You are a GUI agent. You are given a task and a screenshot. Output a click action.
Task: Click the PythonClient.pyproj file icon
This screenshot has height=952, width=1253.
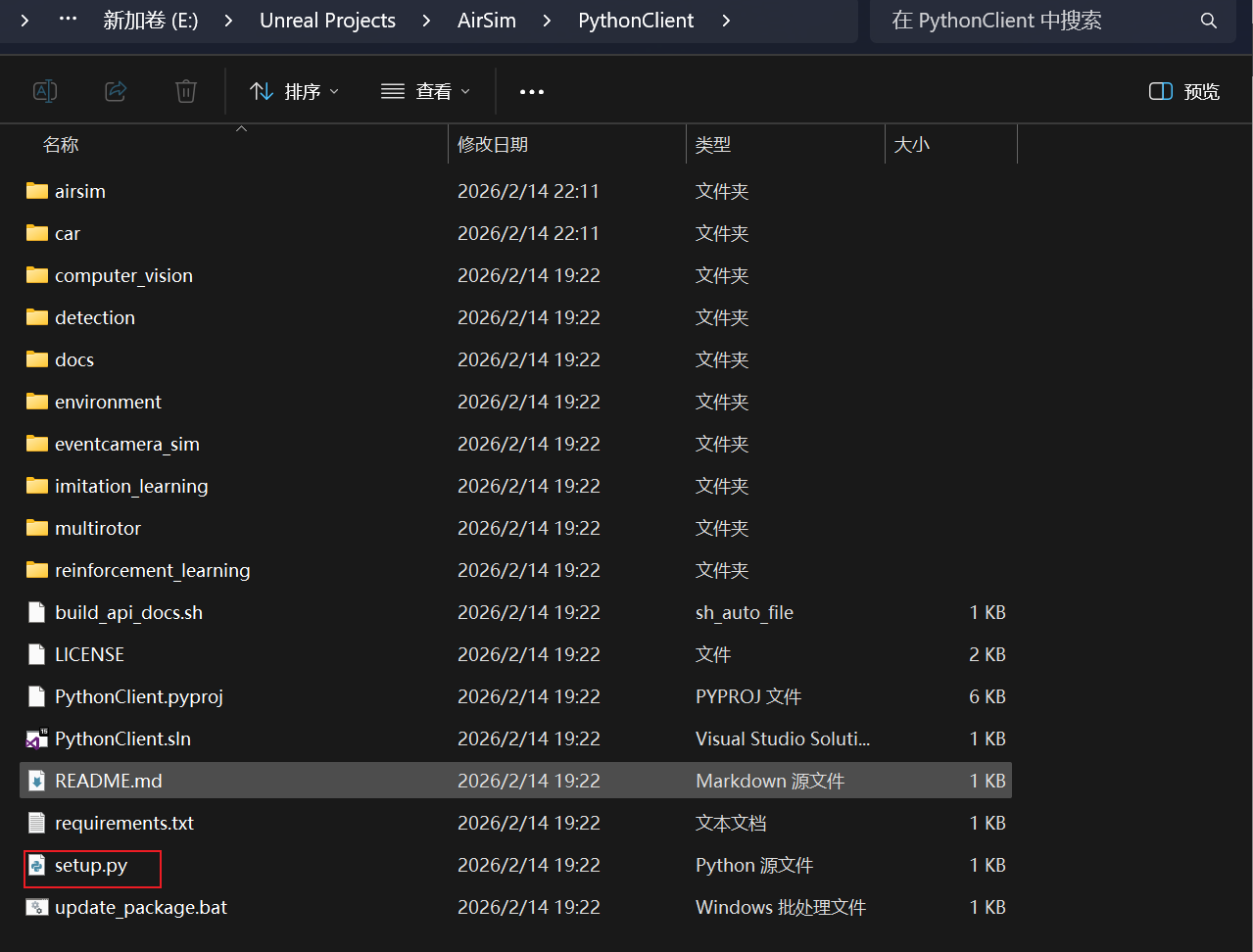click(x=37, y=696)
